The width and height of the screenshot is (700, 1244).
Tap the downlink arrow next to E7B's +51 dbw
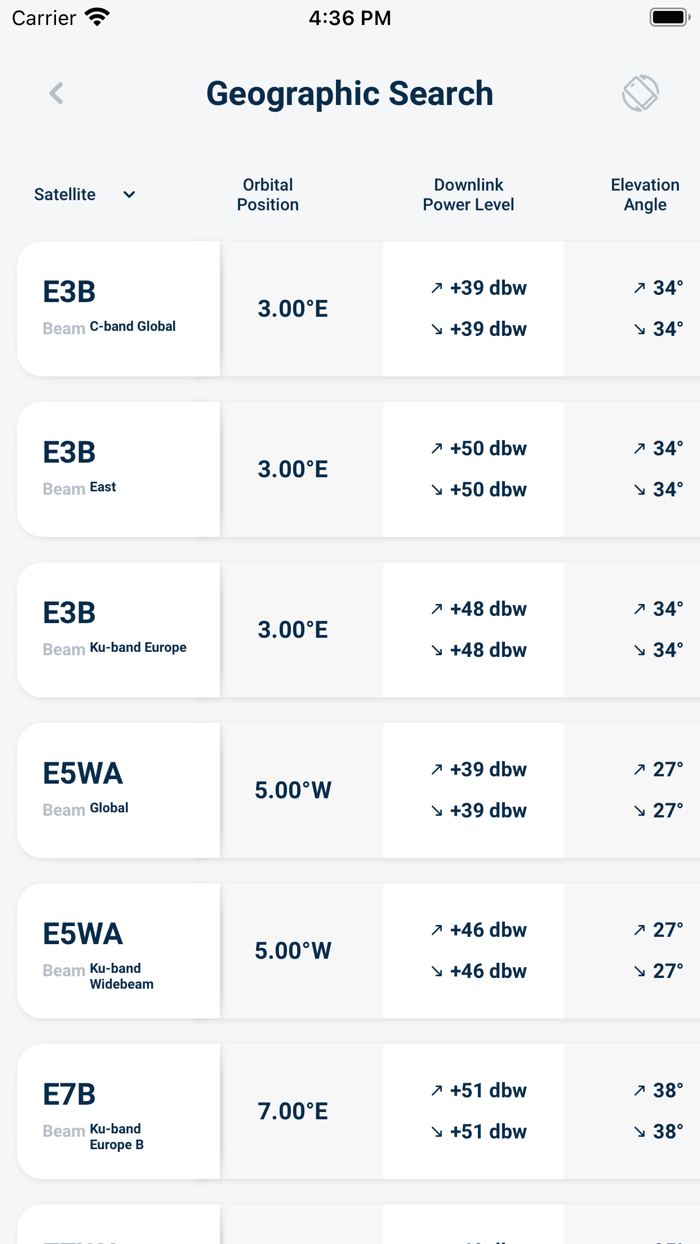pos(436,1131)
